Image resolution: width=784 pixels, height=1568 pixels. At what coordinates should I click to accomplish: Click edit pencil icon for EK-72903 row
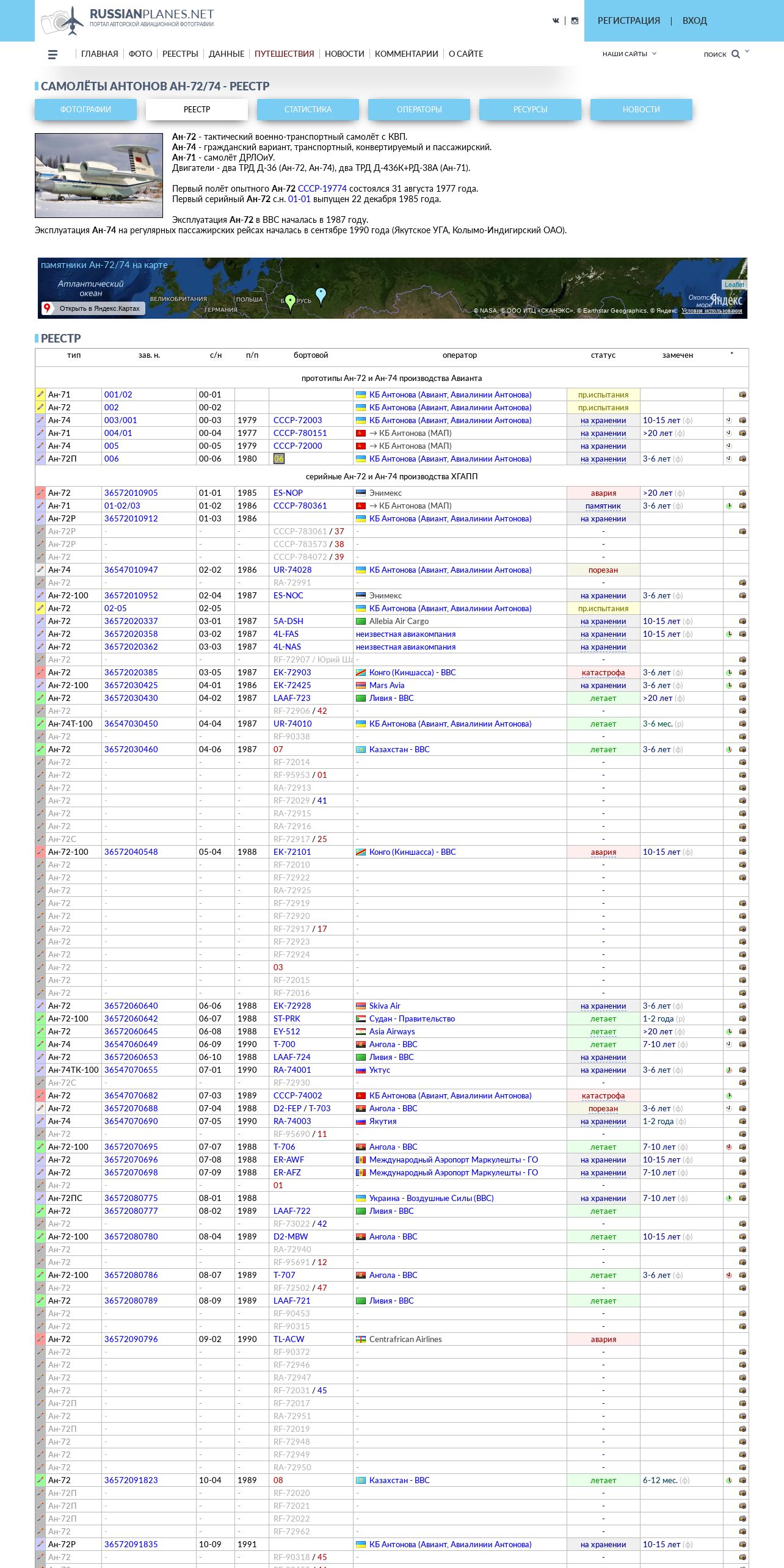(x=40, y=672)
